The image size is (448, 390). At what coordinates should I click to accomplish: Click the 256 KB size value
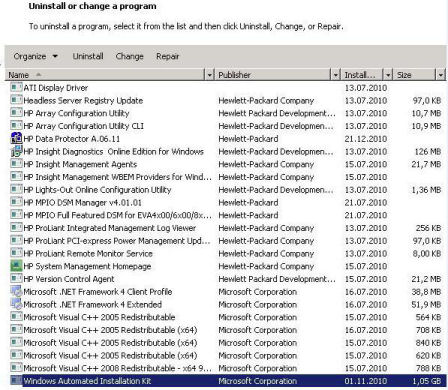428,228
